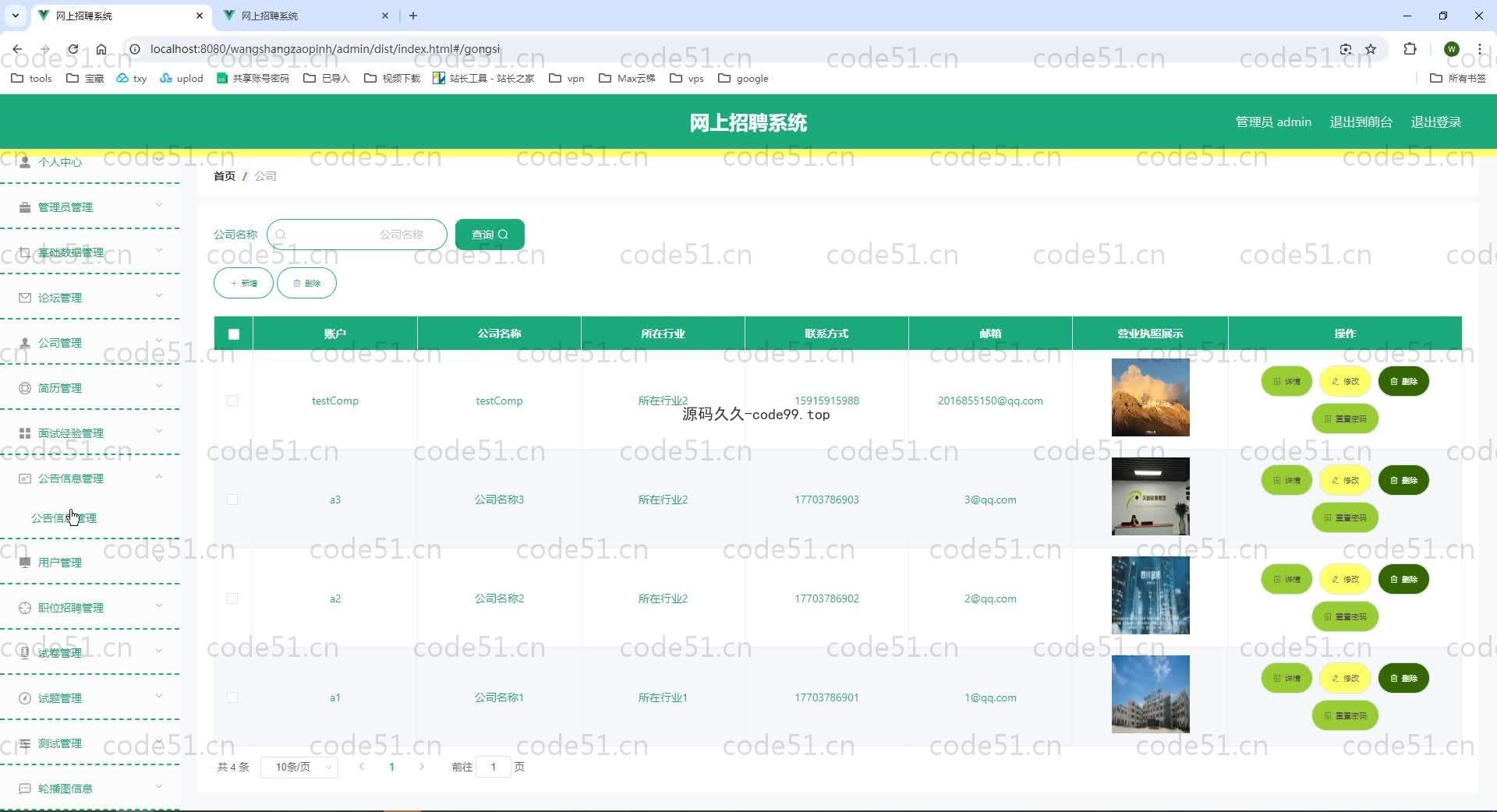
Task: Open 站长工具 bookmark
Action: click(x=483, y=78)
